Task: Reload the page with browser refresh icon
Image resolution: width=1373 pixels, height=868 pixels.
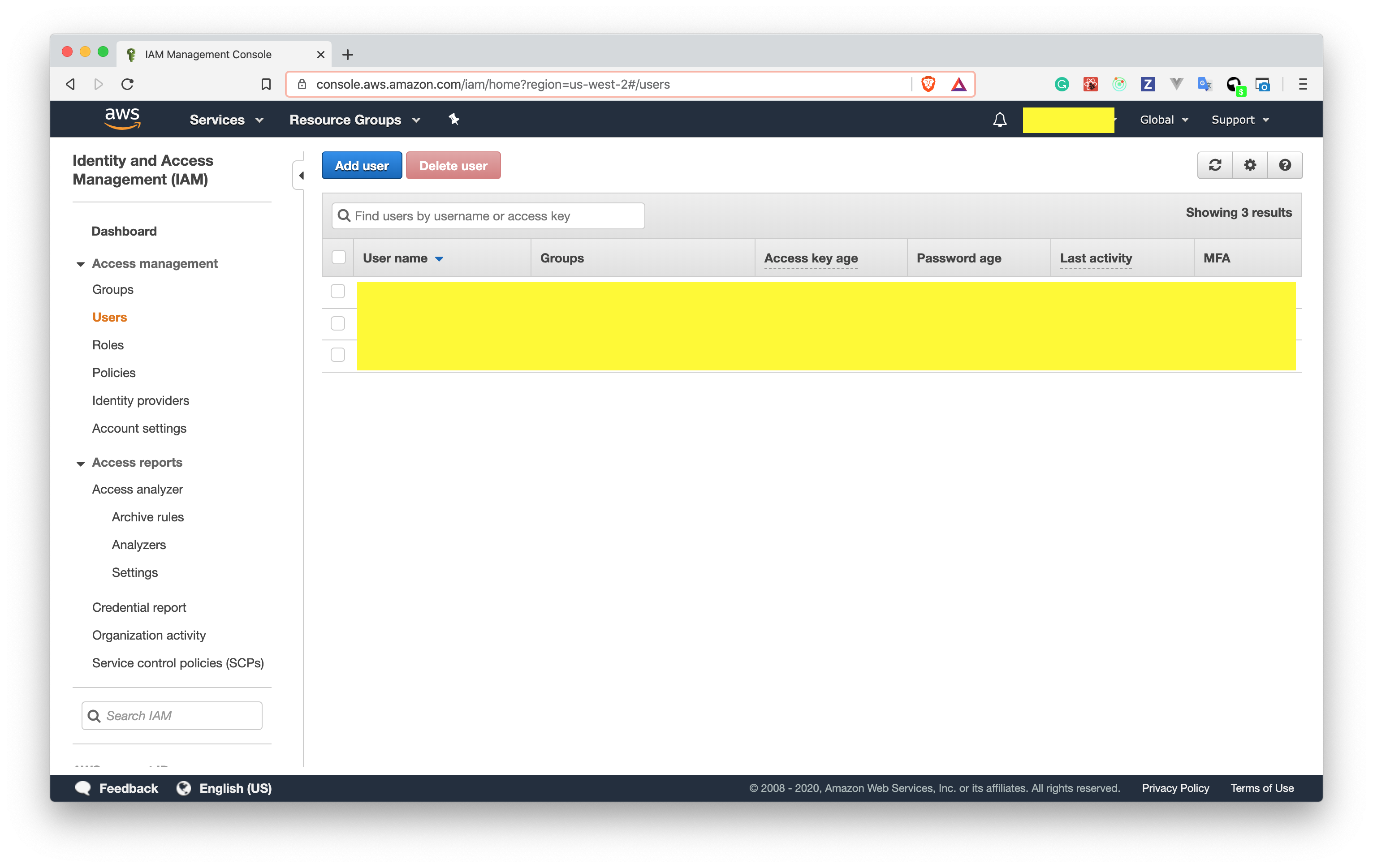Action: [x=128, y=84]
